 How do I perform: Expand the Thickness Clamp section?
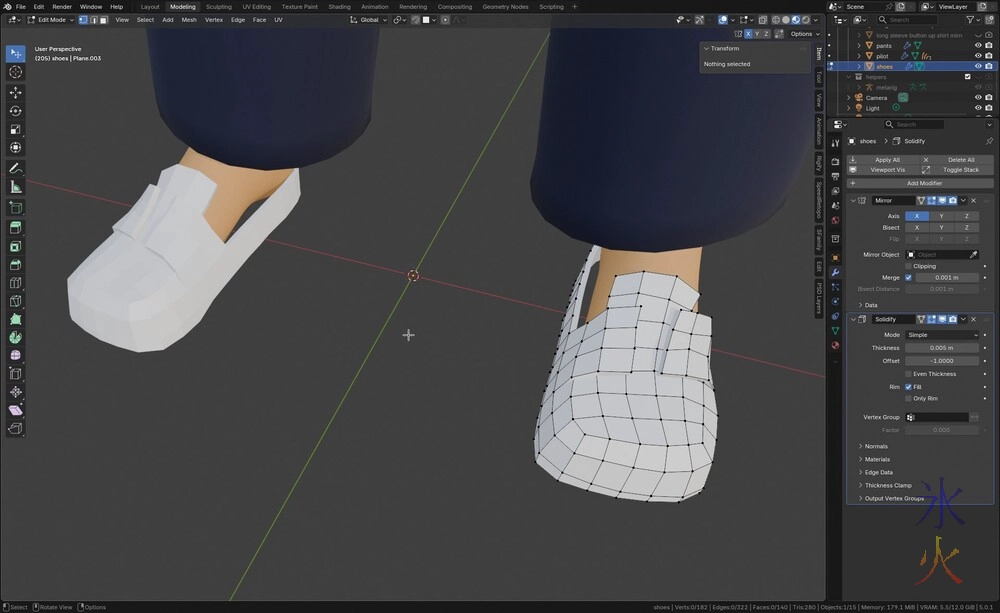coord(888,485)
